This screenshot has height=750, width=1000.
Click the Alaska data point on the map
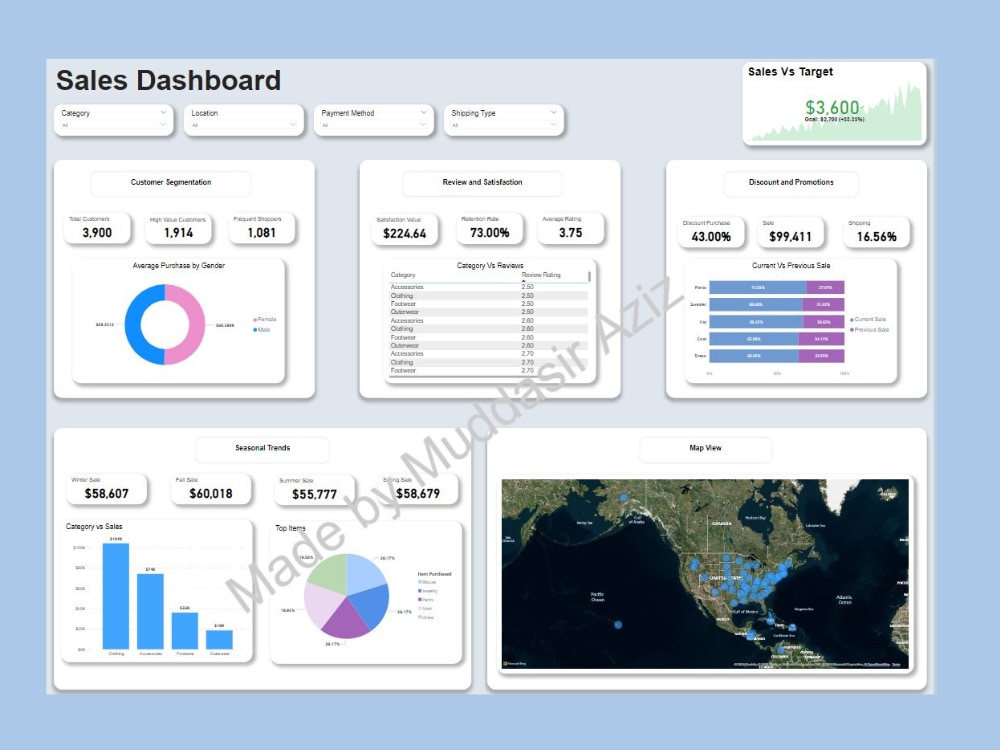[x=624, y=497]
